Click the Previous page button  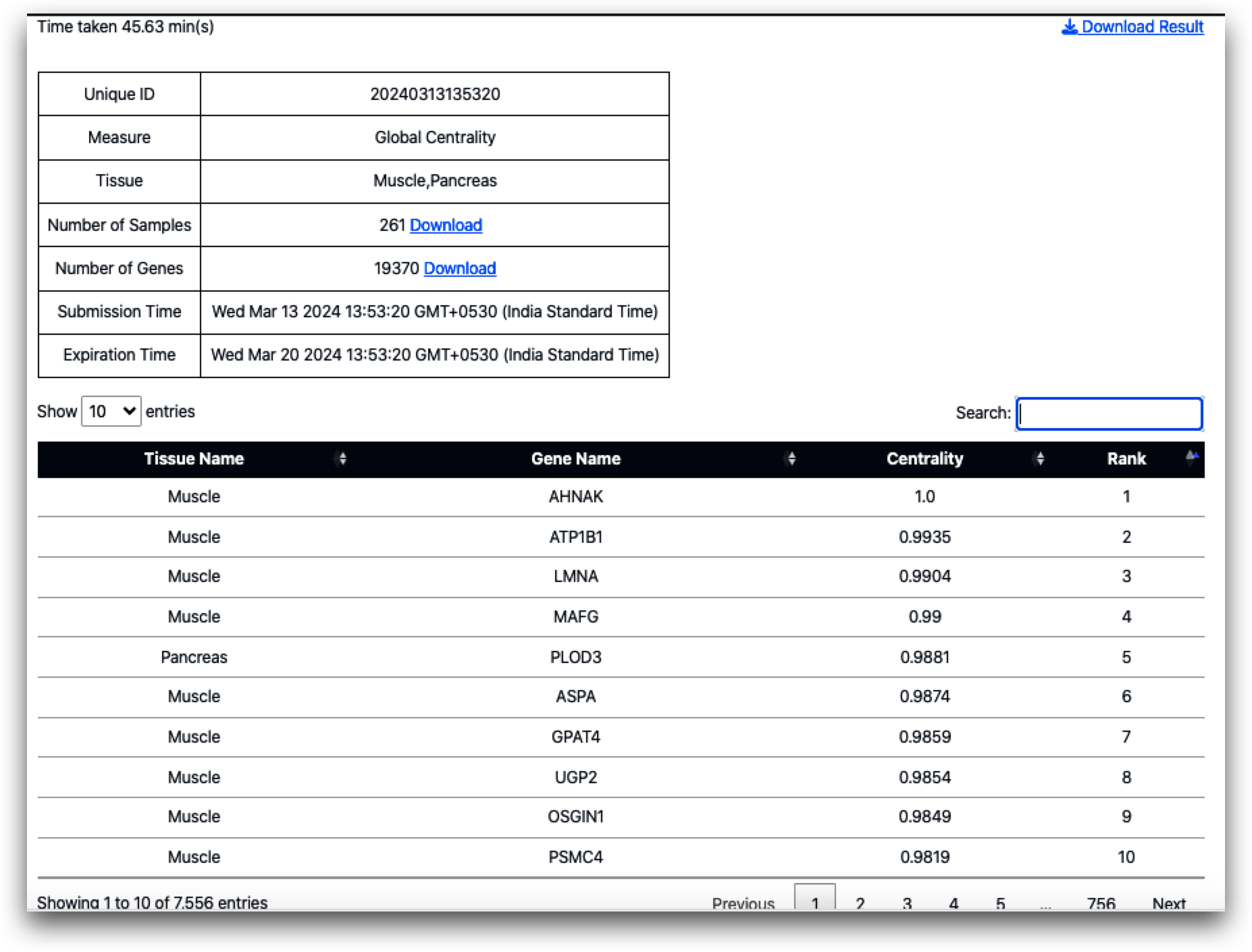(x=743, y=903)
